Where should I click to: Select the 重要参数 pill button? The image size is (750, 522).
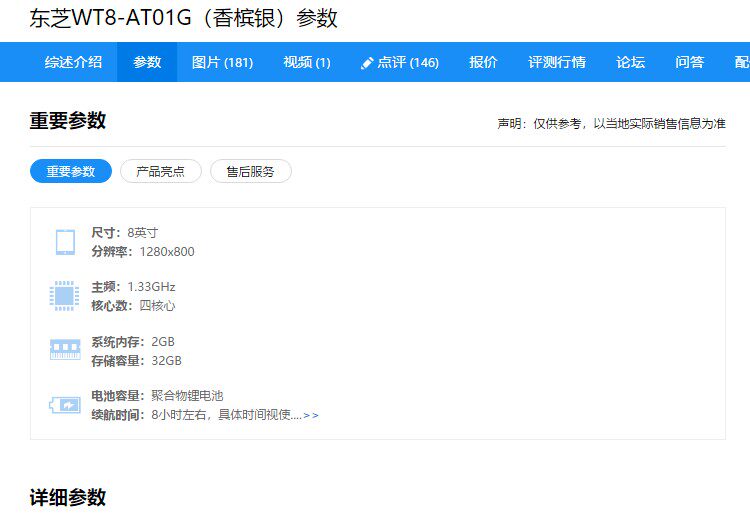(71, 171)
